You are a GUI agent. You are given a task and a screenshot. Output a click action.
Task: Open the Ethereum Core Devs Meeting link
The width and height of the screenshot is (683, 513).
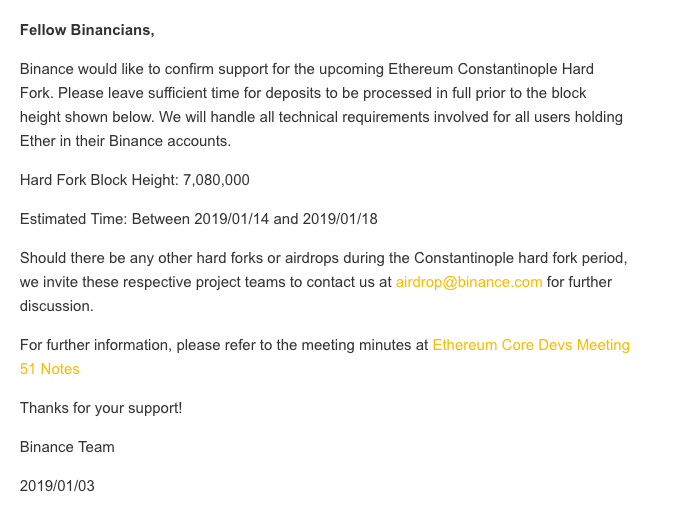click(531, 345)
